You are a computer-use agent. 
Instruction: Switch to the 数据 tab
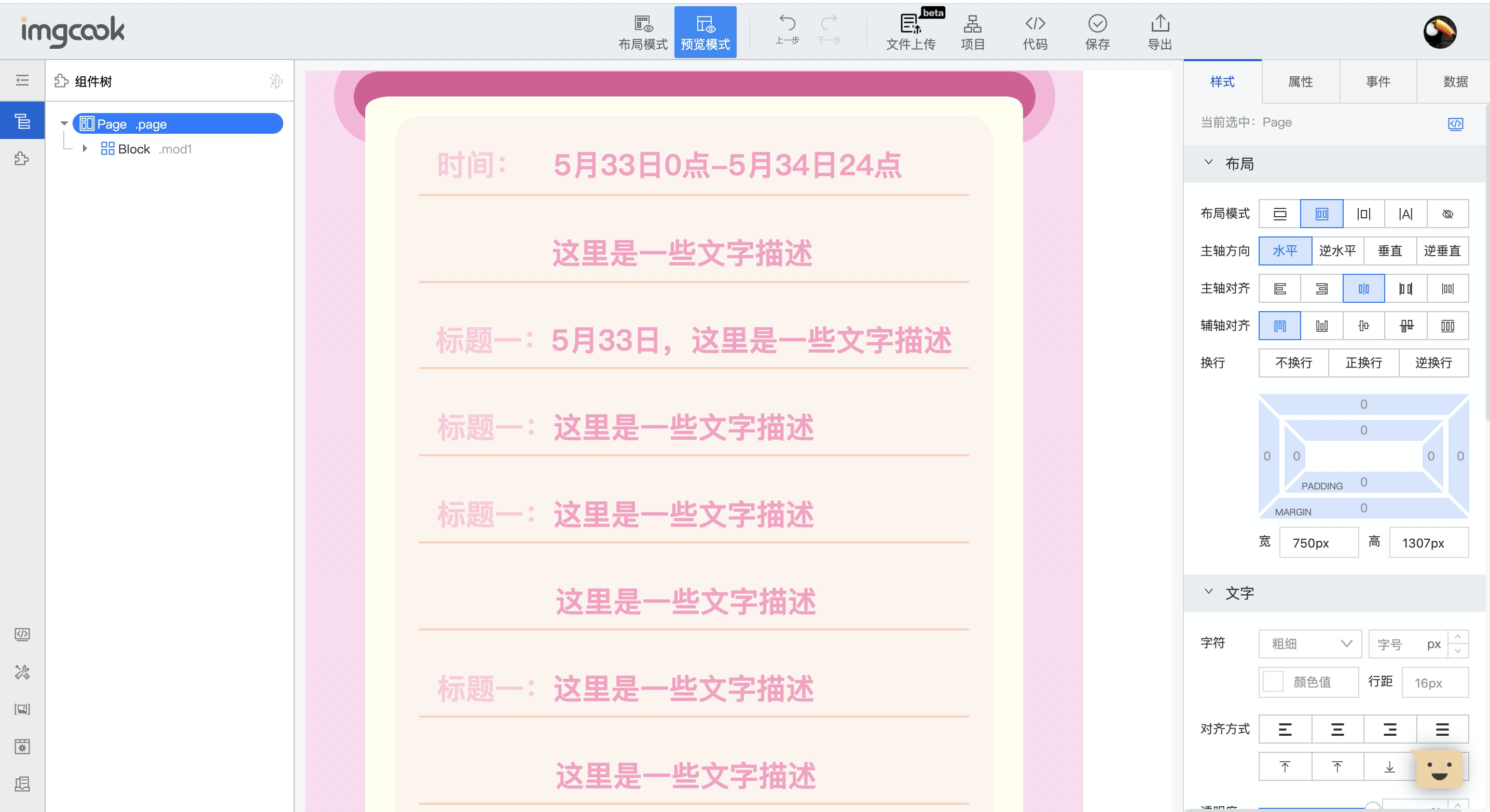pyautogui.click(x=1455, y=81)
